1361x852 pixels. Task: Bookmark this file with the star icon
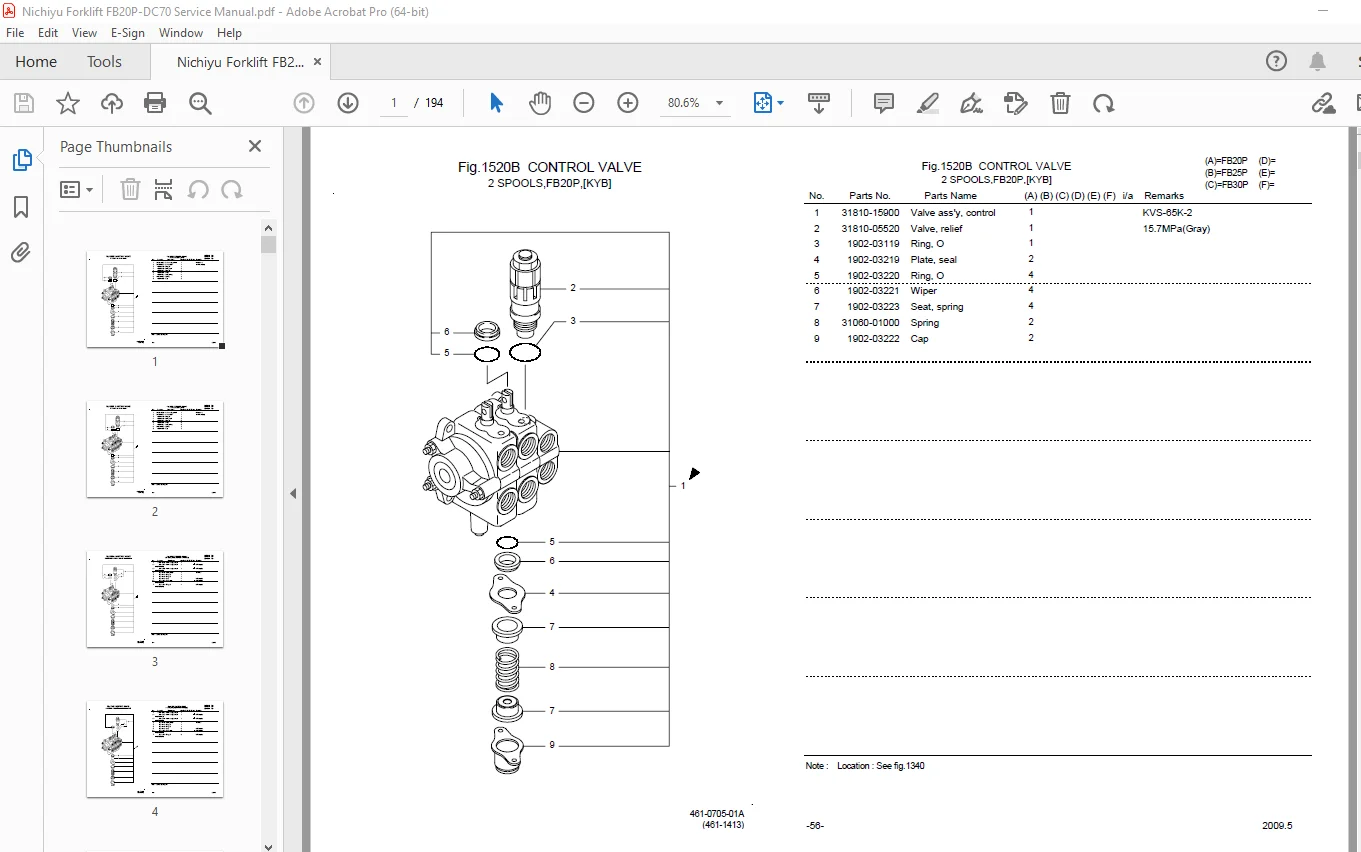coord(68,103)
